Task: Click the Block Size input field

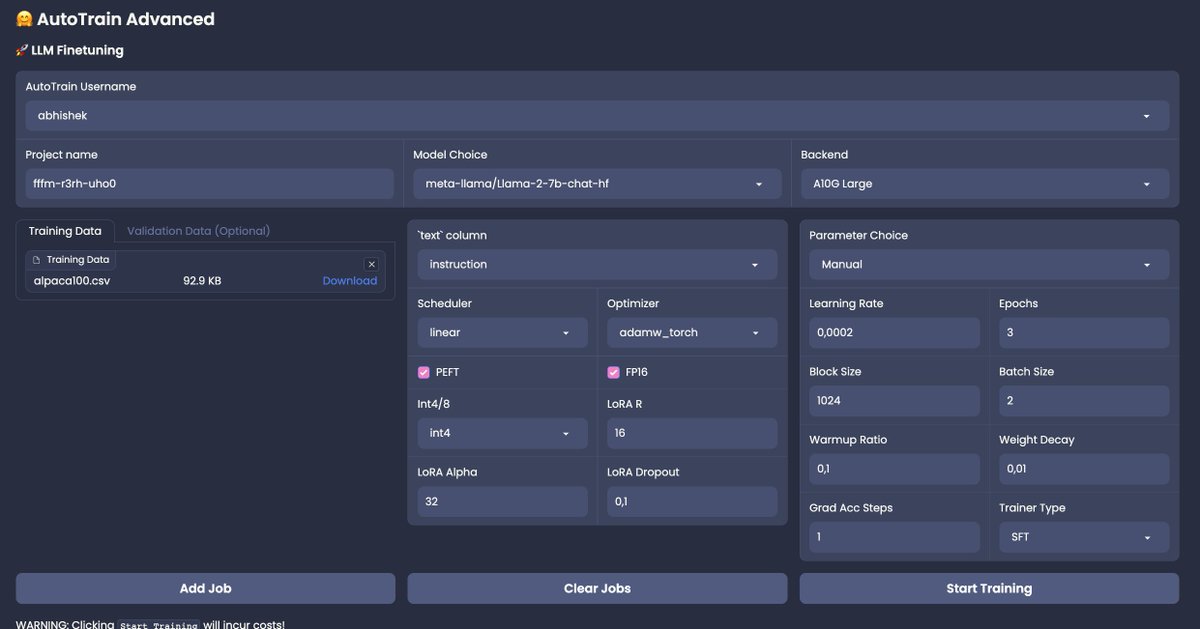Action: pos(894,400)
